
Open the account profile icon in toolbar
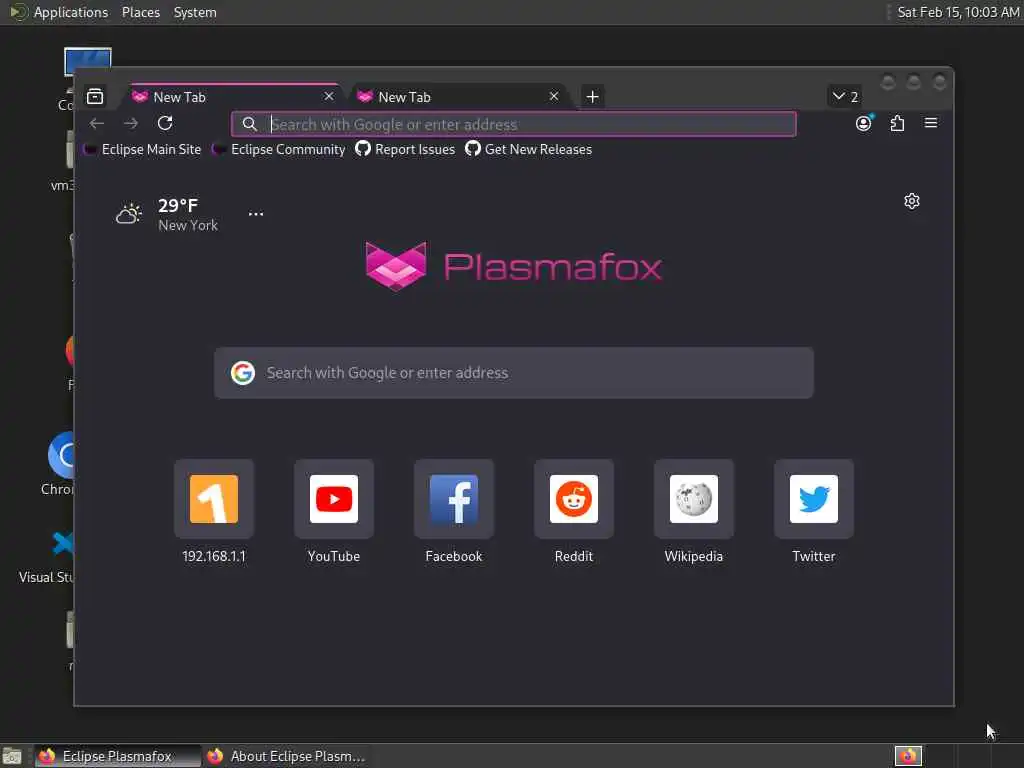click(864, 123)
